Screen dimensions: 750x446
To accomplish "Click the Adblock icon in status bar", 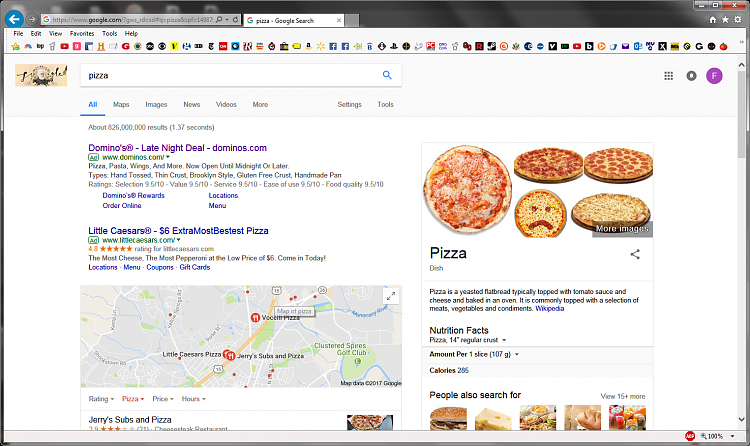I will coord(690,436).
